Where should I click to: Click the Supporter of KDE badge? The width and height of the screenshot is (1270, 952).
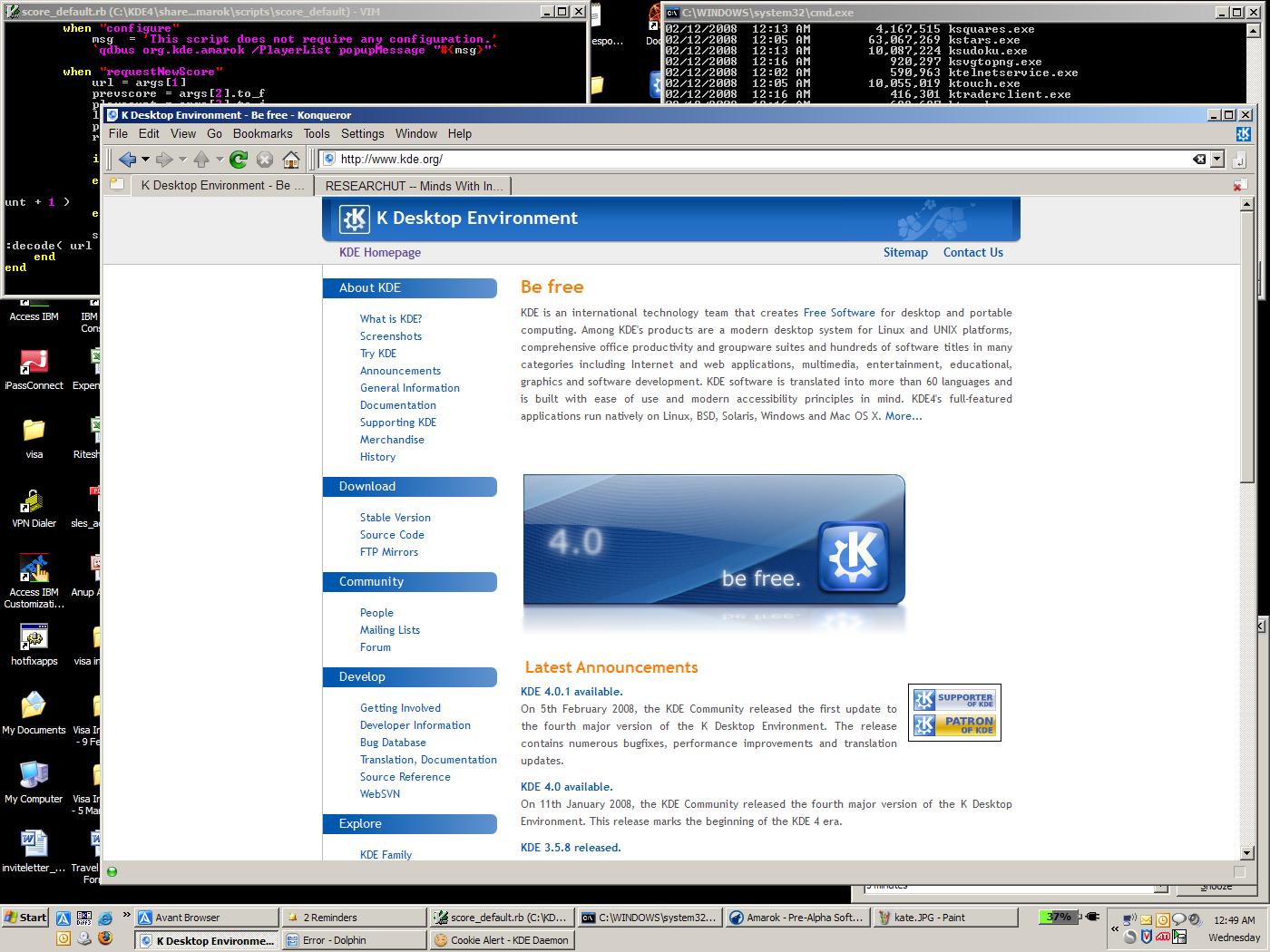tap(954, 700)
